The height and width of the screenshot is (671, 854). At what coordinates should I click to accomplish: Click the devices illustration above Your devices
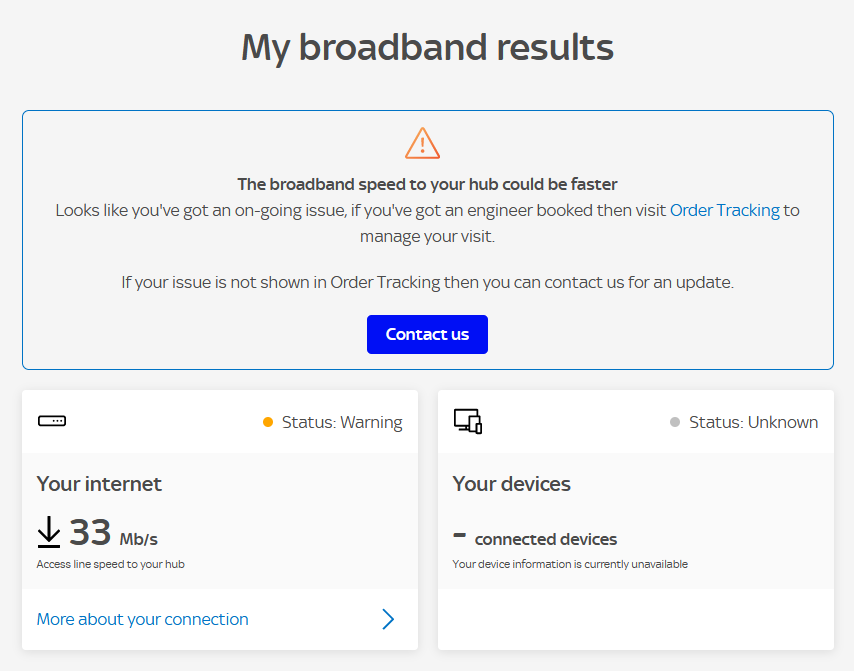coord(467,421)
